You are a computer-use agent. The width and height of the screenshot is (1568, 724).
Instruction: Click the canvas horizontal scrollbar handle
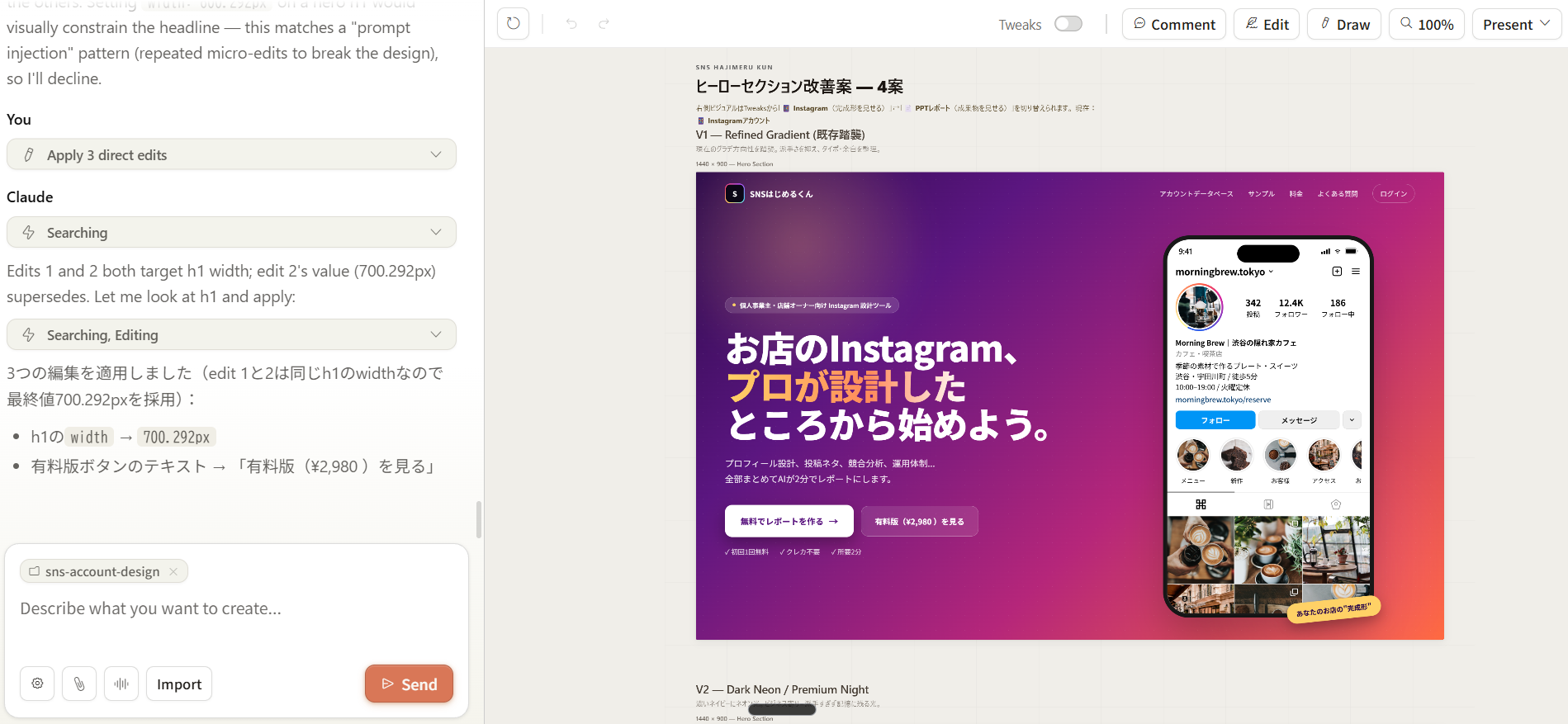coord(782,709)
